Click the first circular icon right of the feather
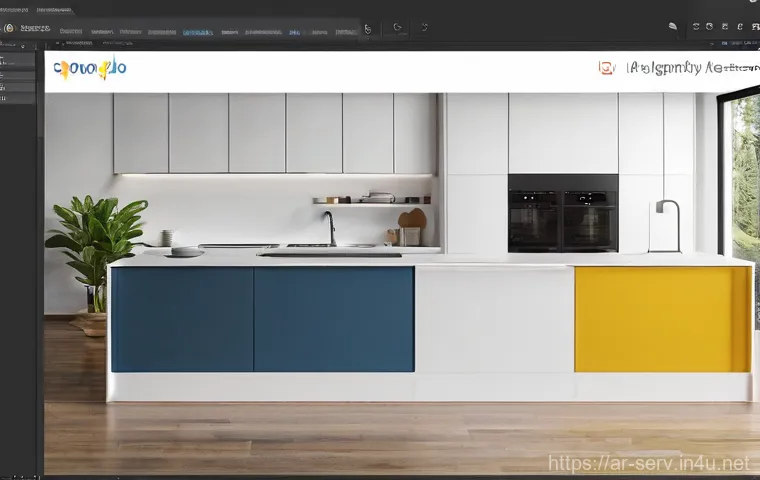Viewport: 760px width, 480px height. (x=697, y=27)
